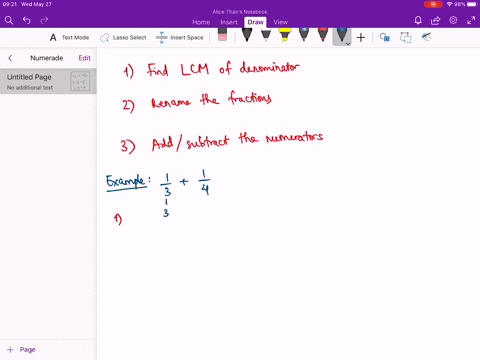Select the dark blue pen
480x360 pixels.
pyautogui.click(x=341, y=35)
